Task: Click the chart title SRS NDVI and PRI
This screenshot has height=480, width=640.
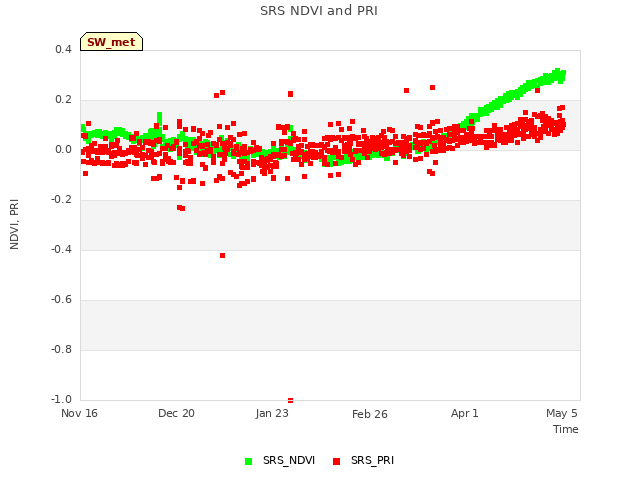Action: [x=319, y=11]
